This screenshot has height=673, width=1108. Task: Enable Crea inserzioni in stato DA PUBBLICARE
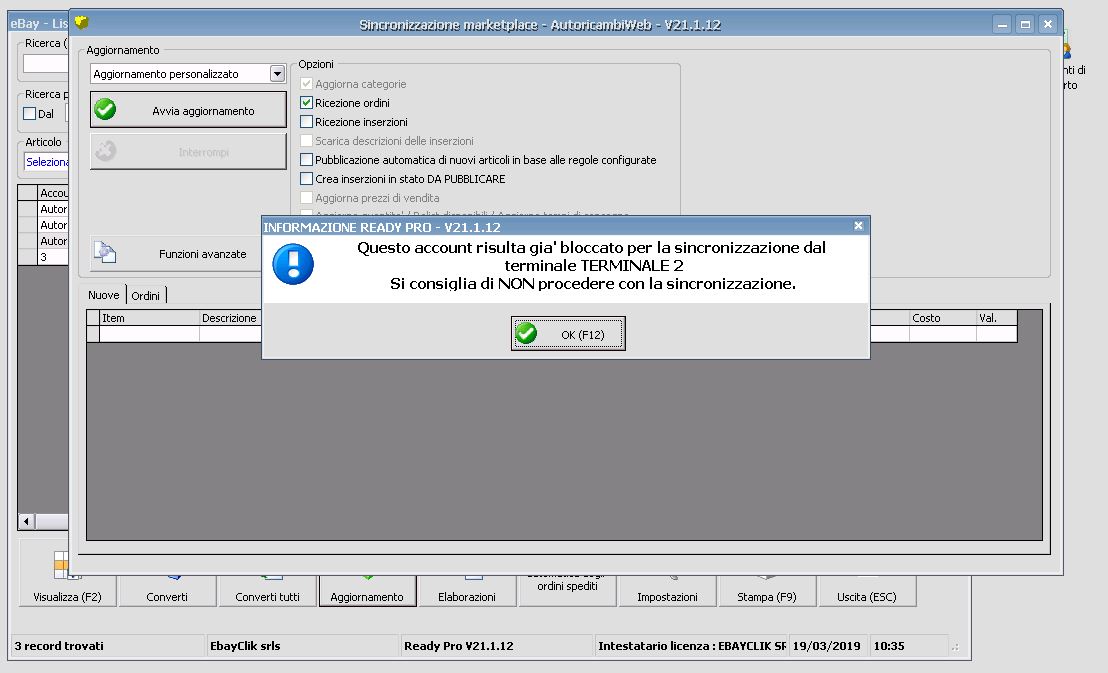pyautogui.click(x=307, y=179)
